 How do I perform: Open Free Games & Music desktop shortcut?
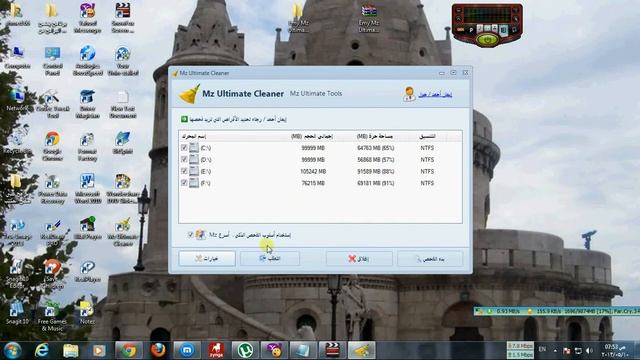(52, 316)
